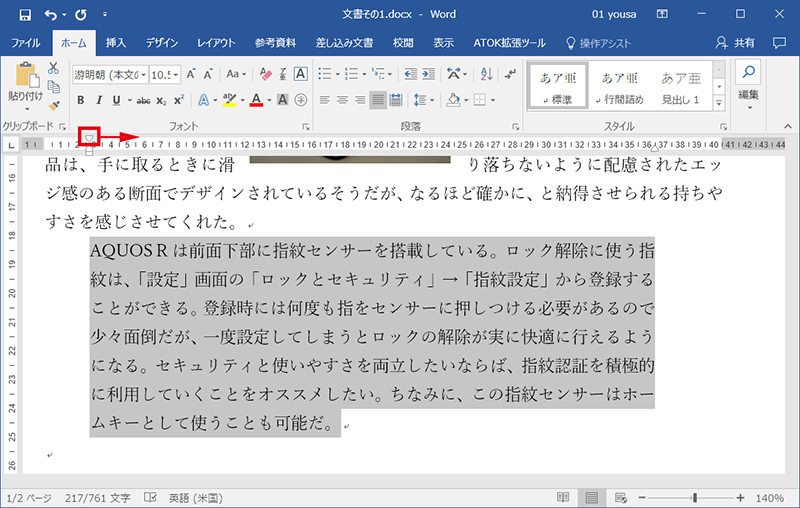Apply the yellow text highlight color

230,100
